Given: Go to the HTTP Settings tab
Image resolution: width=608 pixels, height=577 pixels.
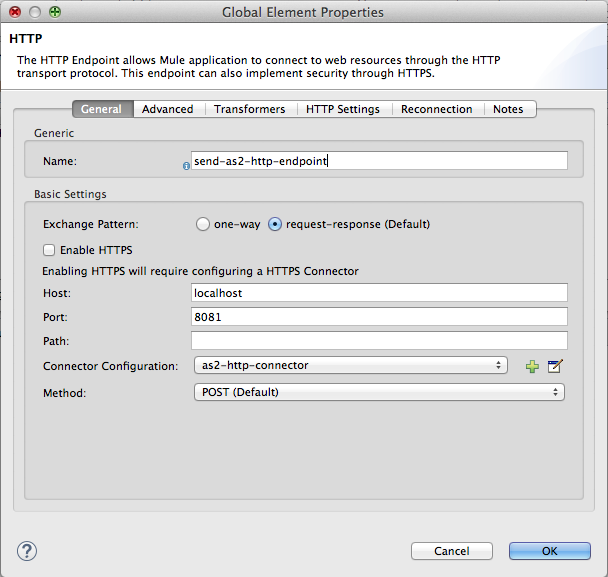Looking at the screenshot, I should (x=342, y=109).
